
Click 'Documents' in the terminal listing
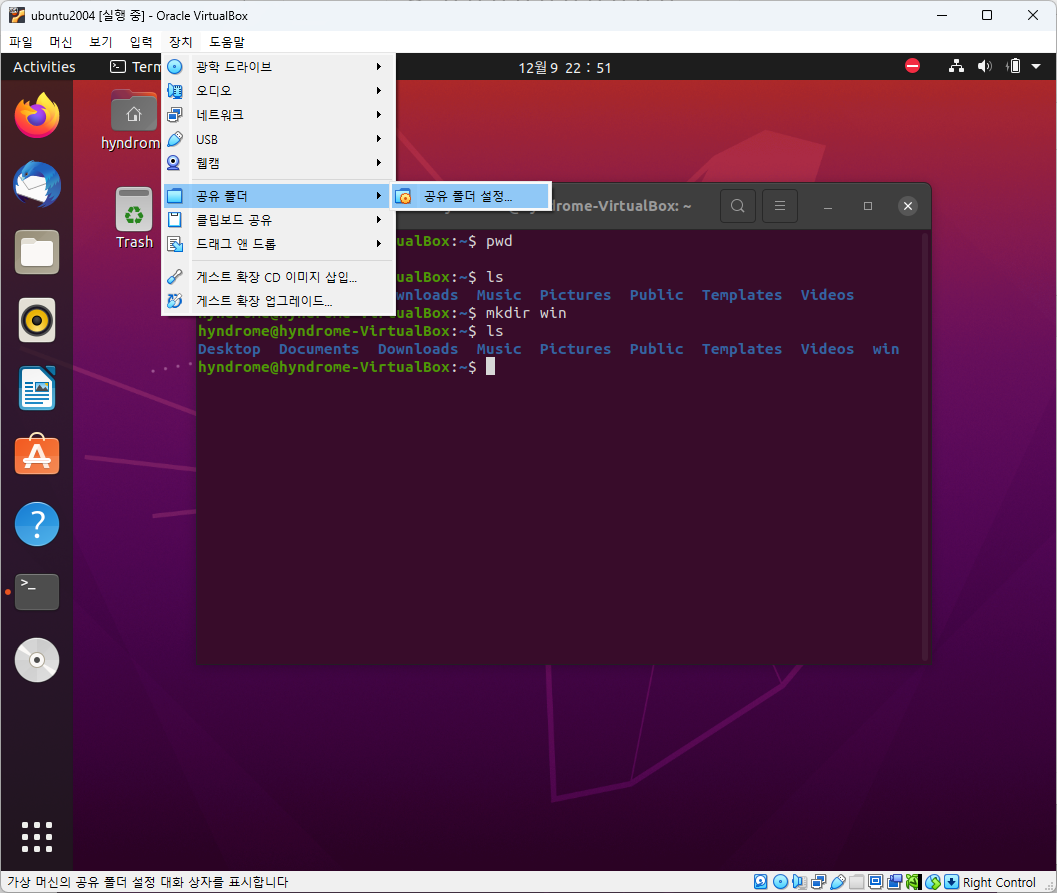[x=319, y=349]
